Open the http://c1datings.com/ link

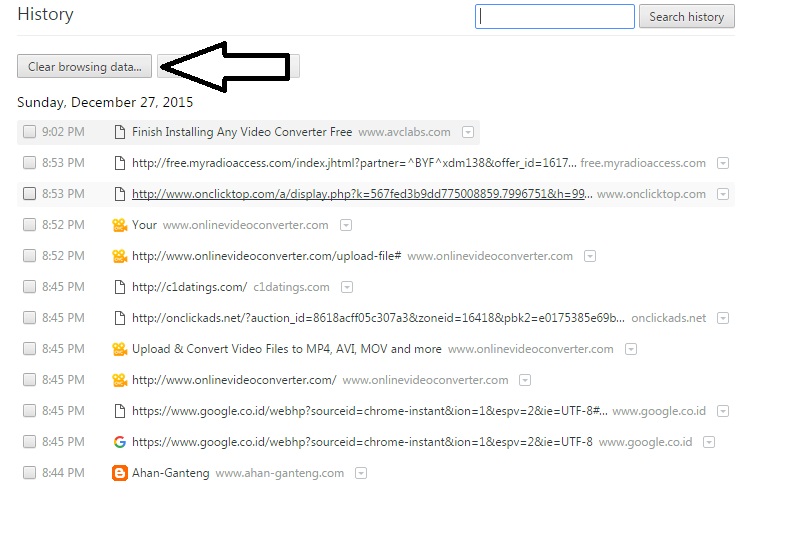190,287
